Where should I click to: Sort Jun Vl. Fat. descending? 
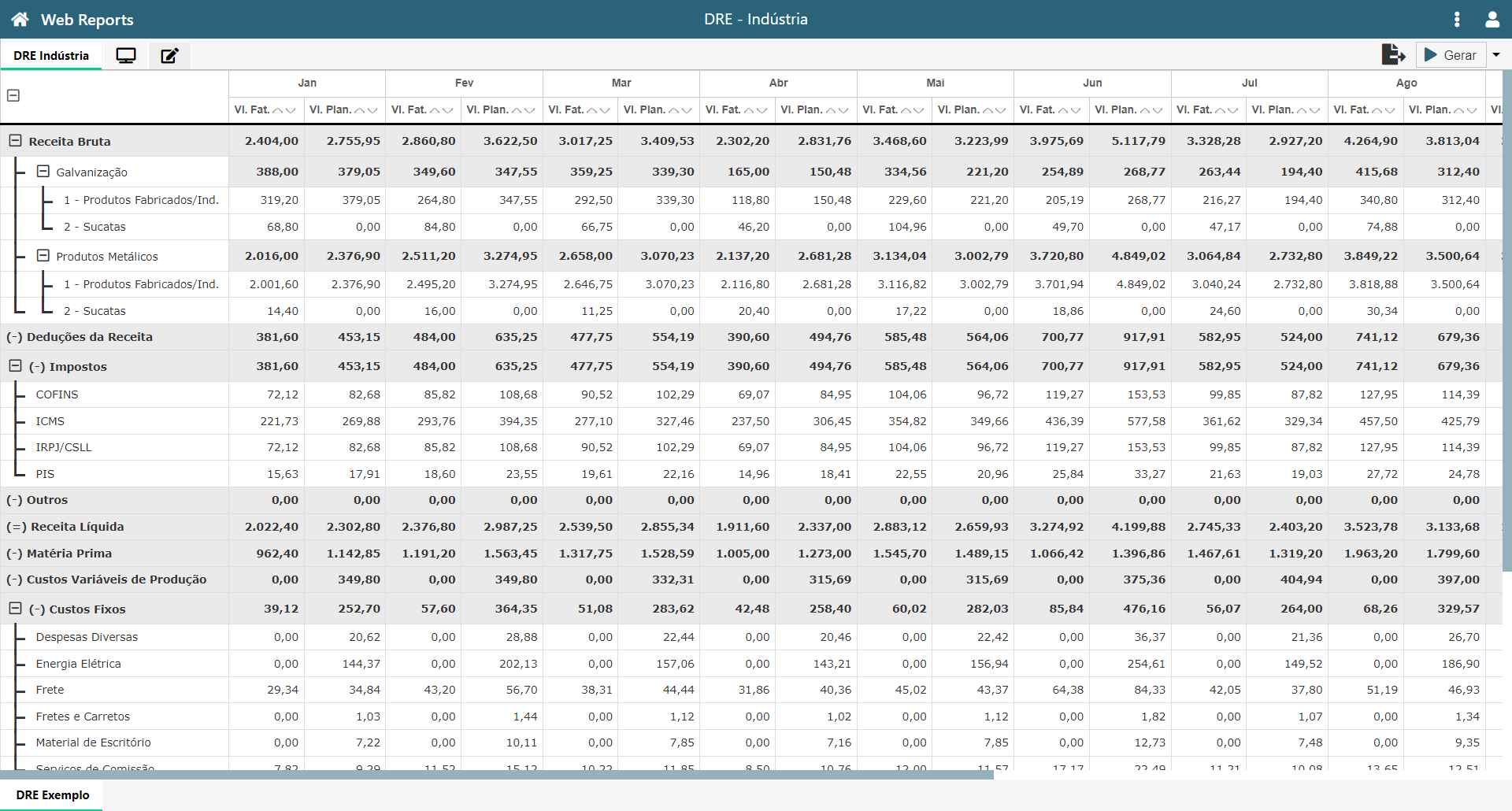(x=1076, y=110)
